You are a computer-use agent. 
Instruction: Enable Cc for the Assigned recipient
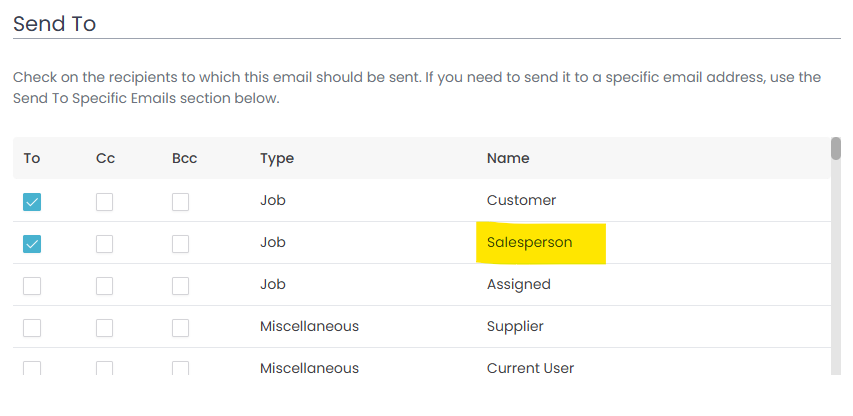pos(104,286)
